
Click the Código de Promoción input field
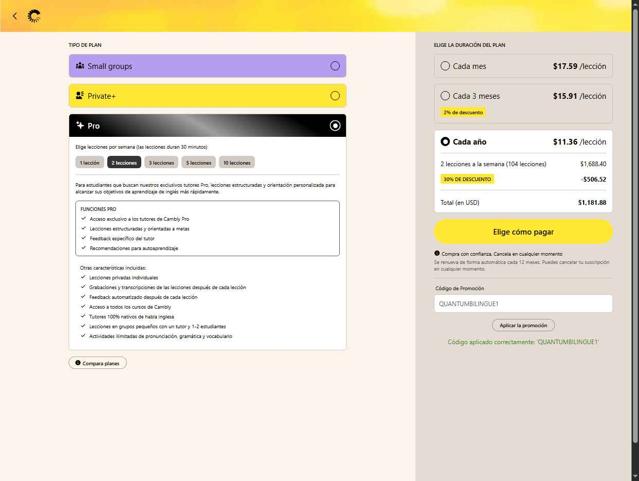tap(523, 304)
